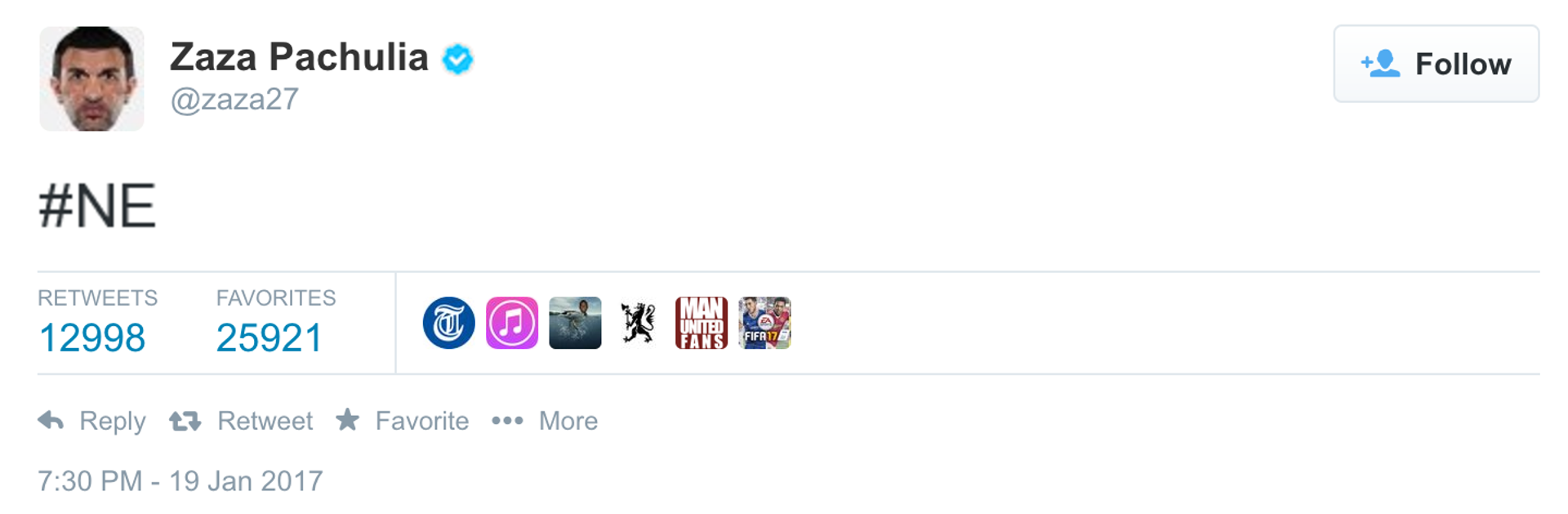Open the black lion crest avatar
This screenshot has height=514, width=1568.
point(638,323)
